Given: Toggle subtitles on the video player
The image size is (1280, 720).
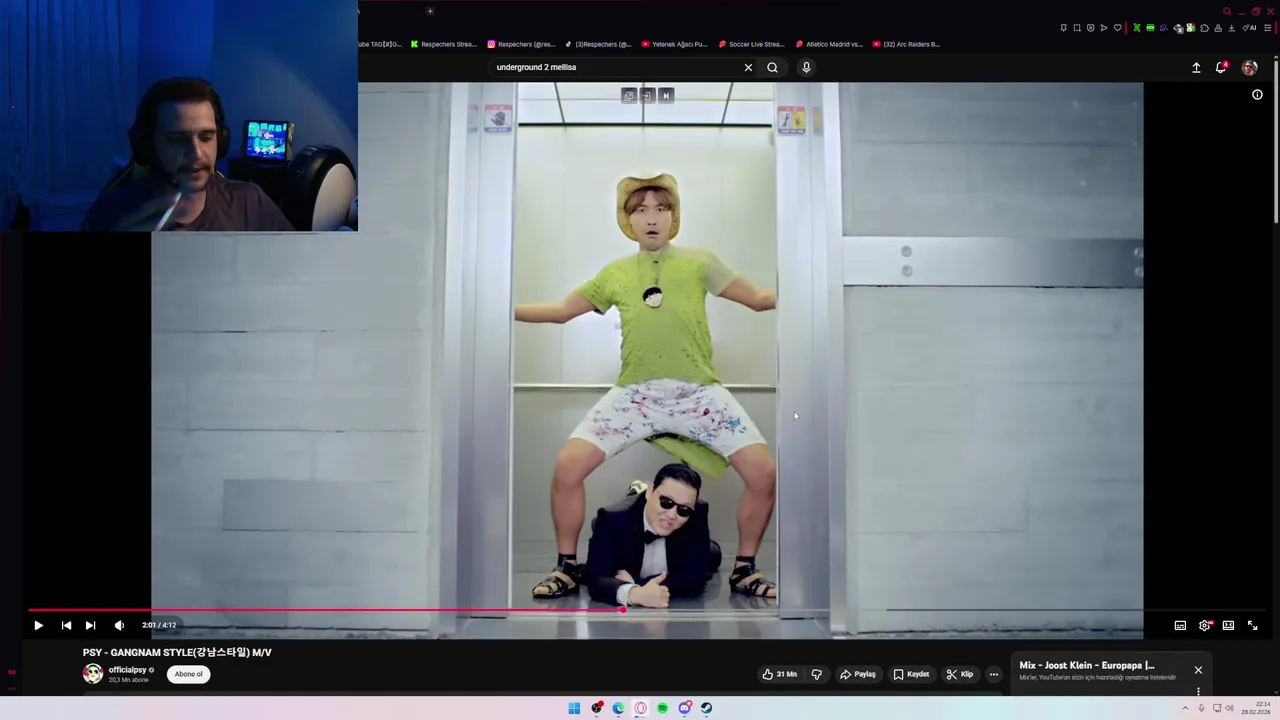Looking at the screenshot, I should (x=1180, y=625).
